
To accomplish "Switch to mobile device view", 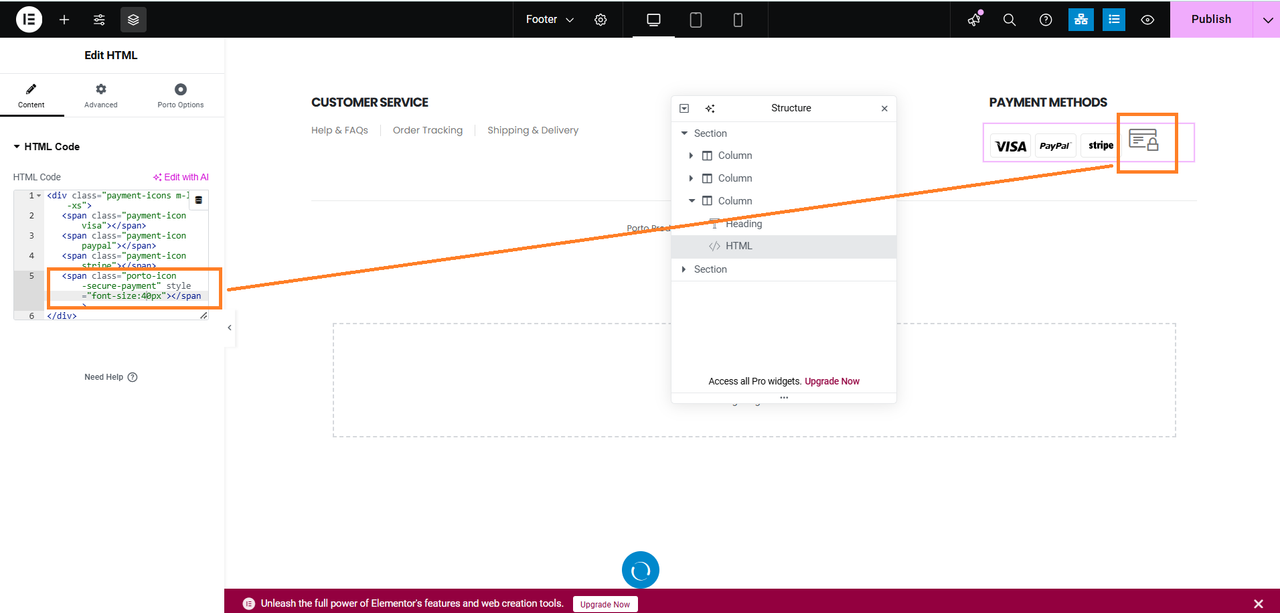I will [738, 19].
